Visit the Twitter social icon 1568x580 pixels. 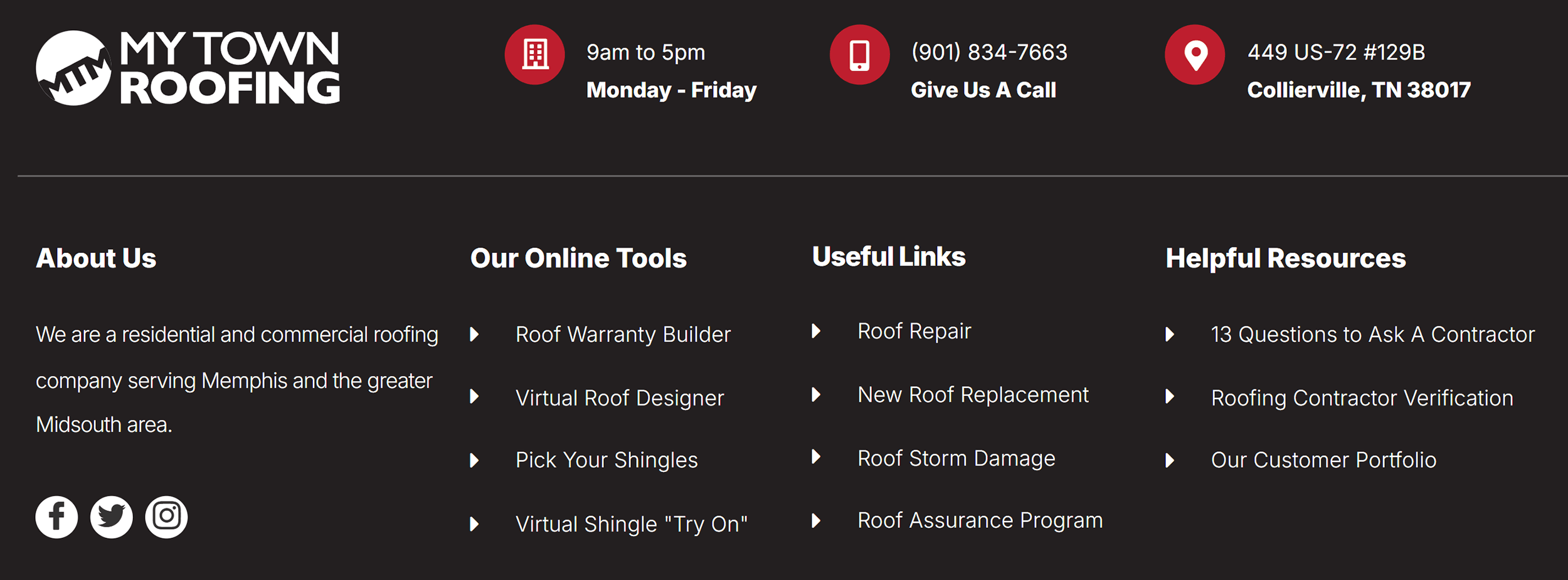point(111,516)
